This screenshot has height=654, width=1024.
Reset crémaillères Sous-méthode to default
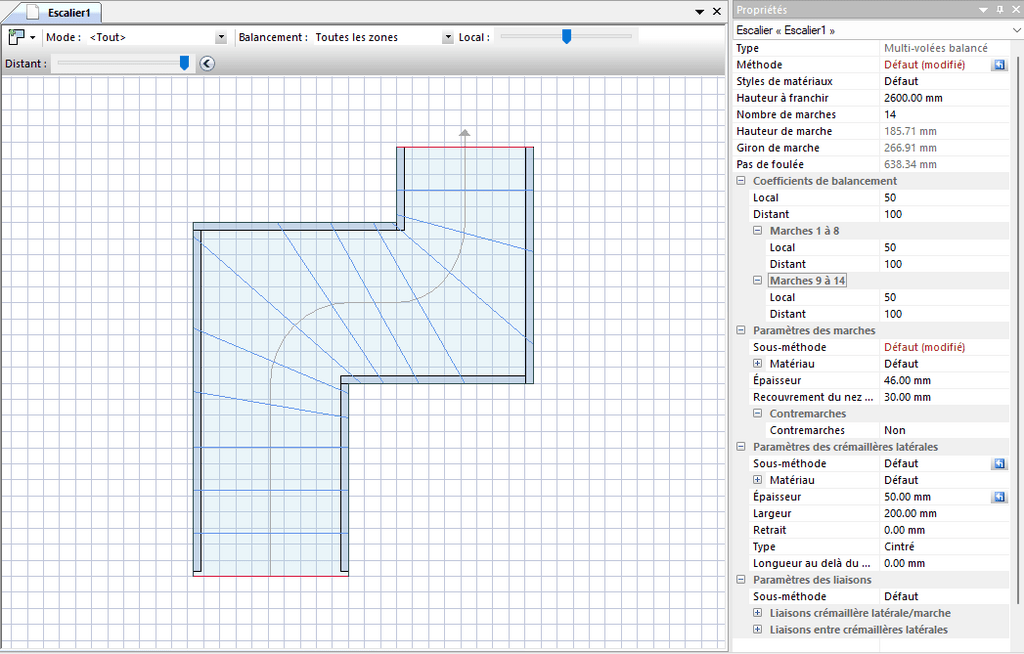coord(999,463)
